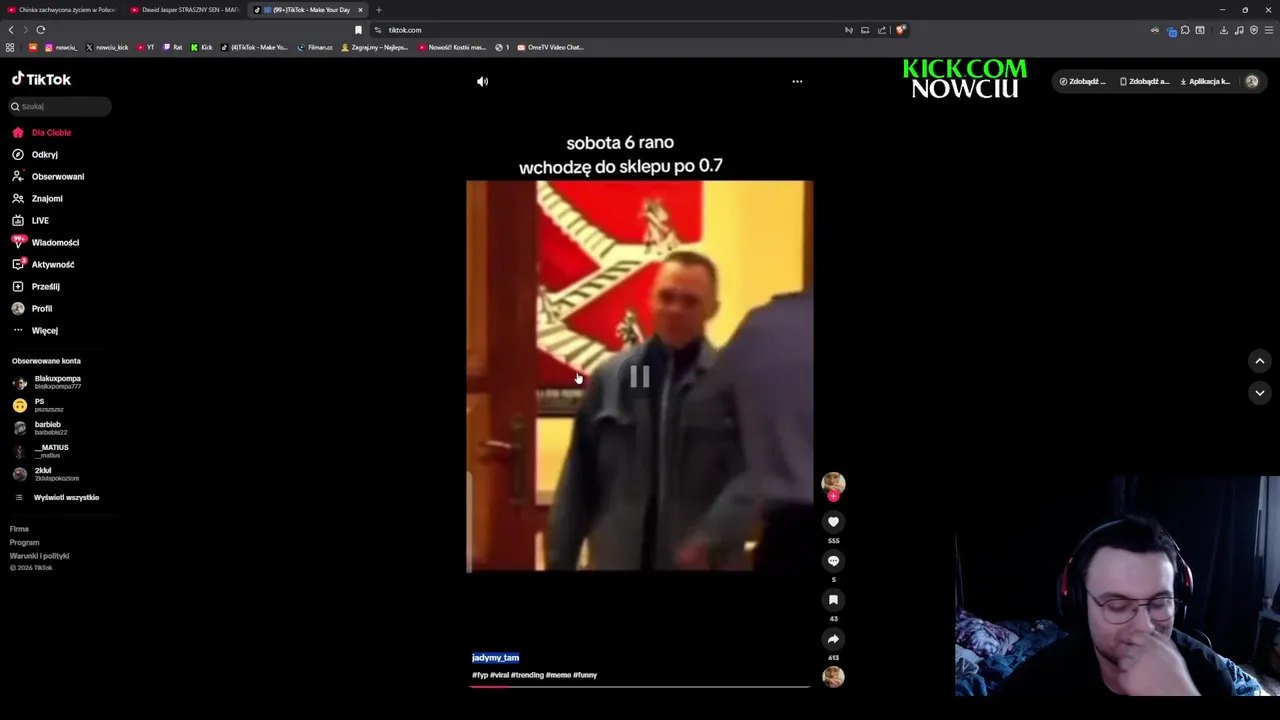Click the Szukaj search field
Screen dimensions: 1280x720
(60, 106)
